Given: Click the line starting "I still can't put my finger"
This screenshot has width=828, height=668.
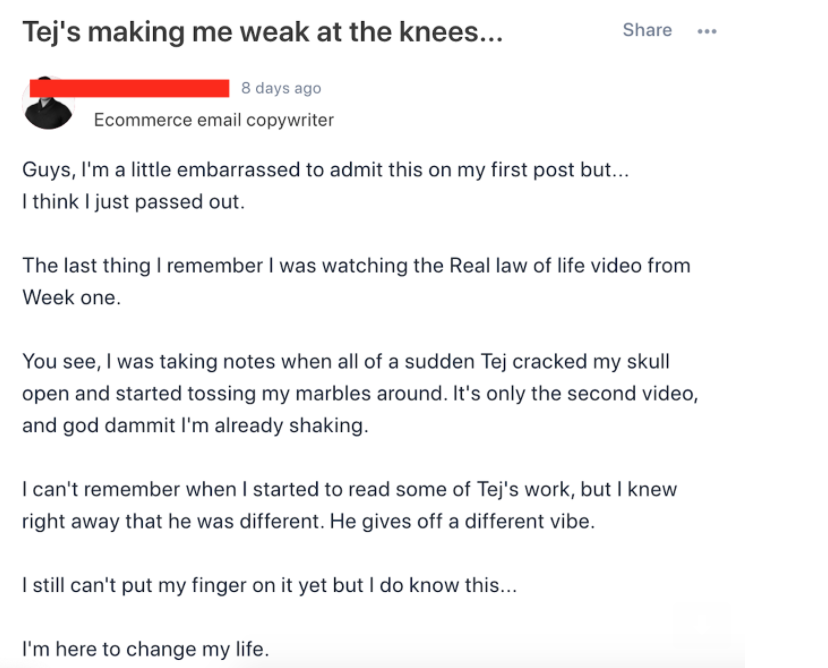Looking at the screenshot, I should 270,586.
